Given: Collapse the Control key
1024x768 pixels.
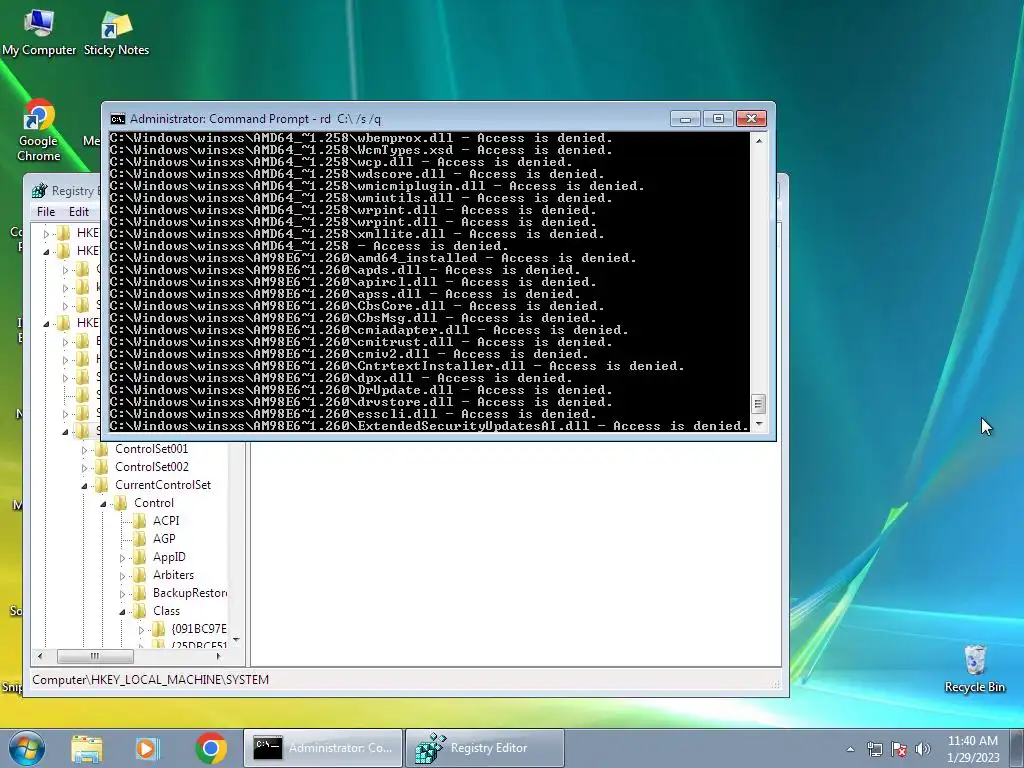Looking at the screenshot, I should click(x=103, y=504).
